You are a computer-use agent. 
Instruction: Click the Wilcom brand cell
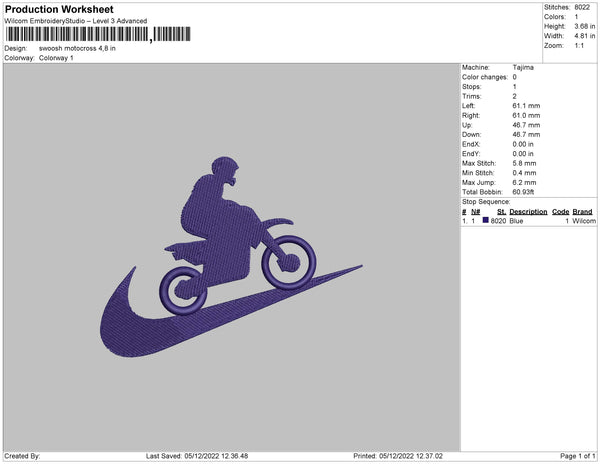pos(584,221)
